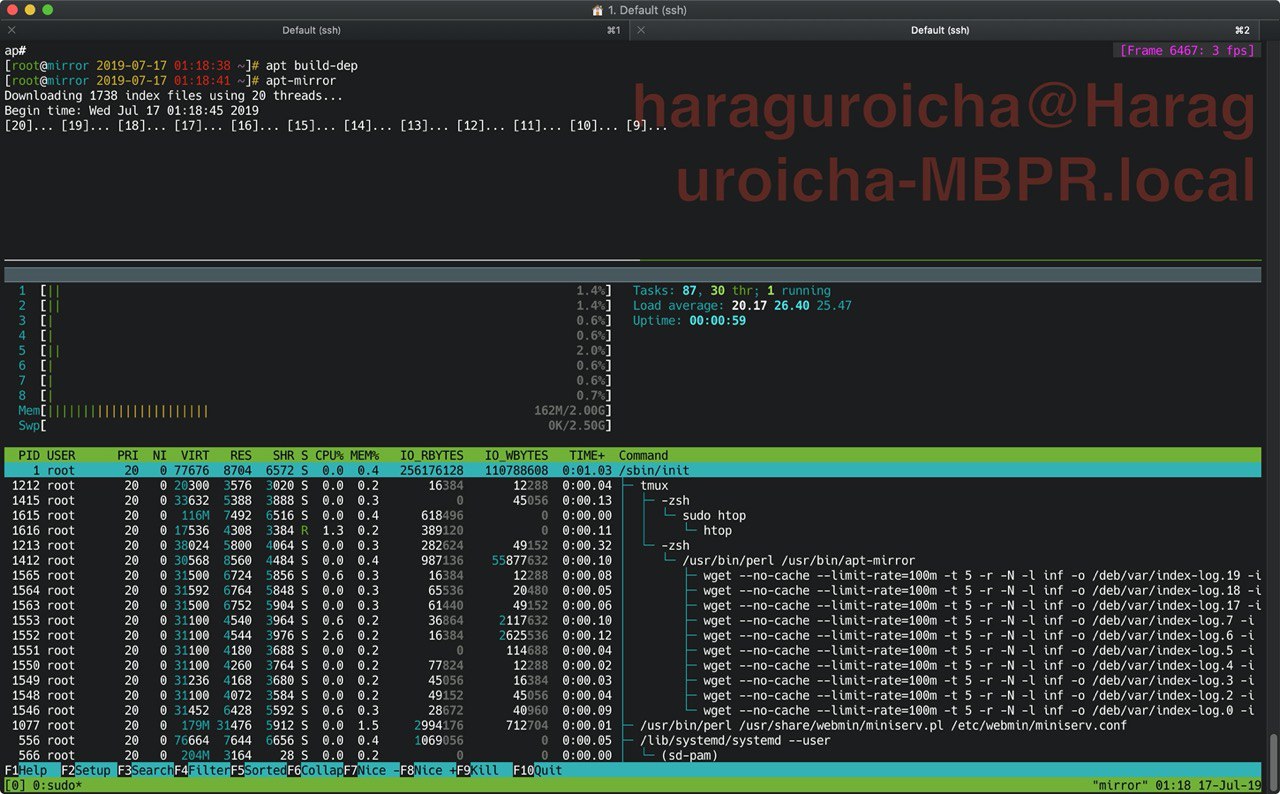The image size is (1280, 794).
Task: Sort by IO_RBYTES column header
Action: (x=432, y=455)
